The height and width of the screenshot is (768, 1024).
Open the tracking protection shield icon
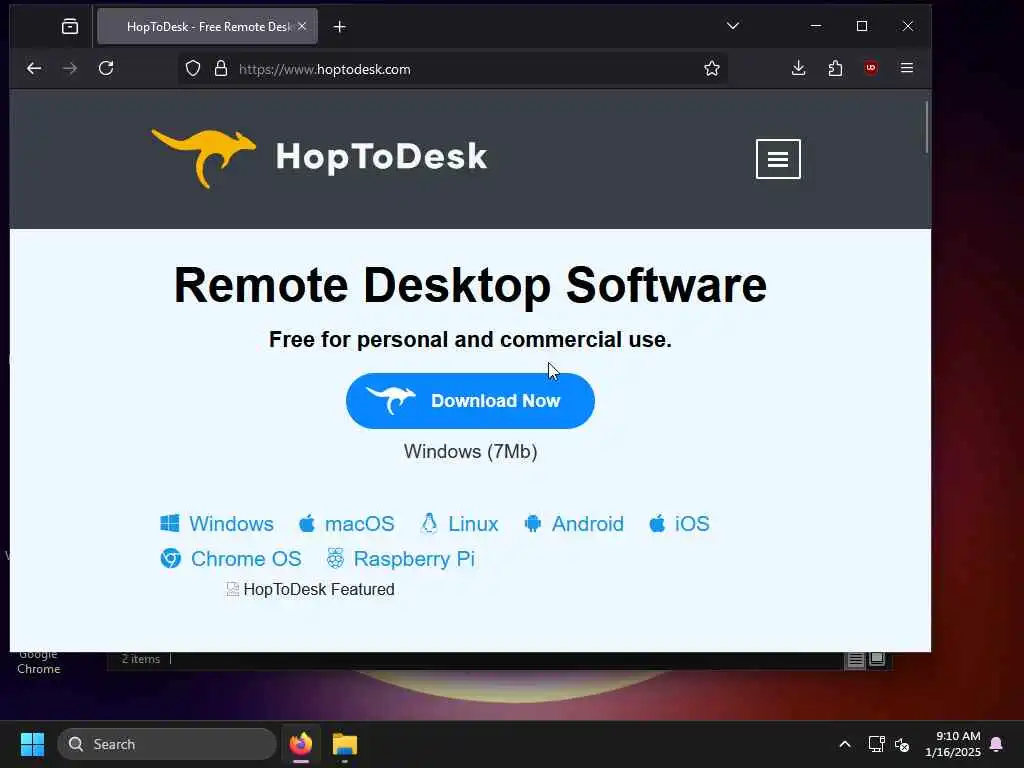(x=193, y=69)
